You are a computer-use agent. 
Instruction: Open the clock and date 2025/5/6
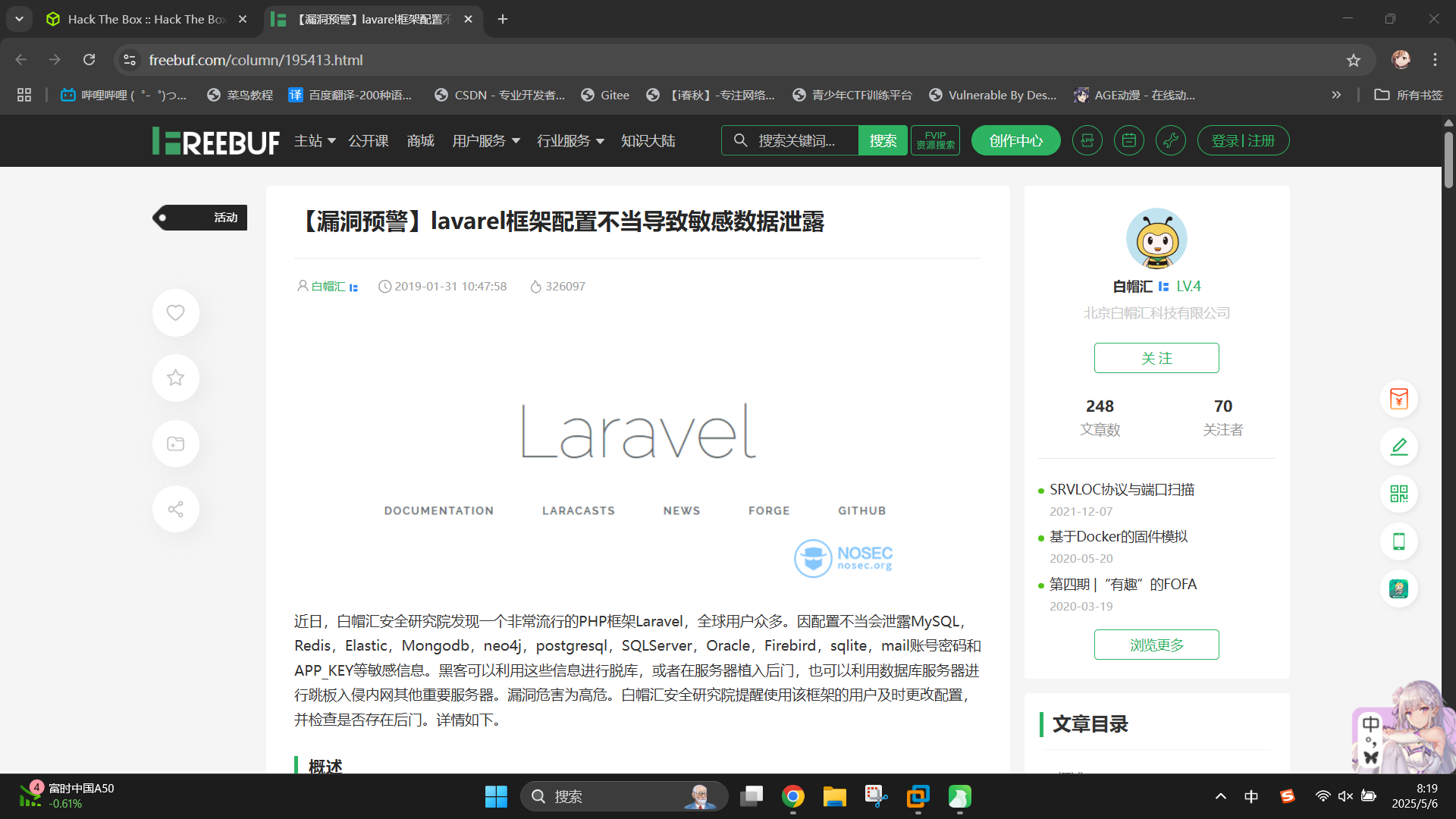pyautogui.click(x=1415, y=795)
